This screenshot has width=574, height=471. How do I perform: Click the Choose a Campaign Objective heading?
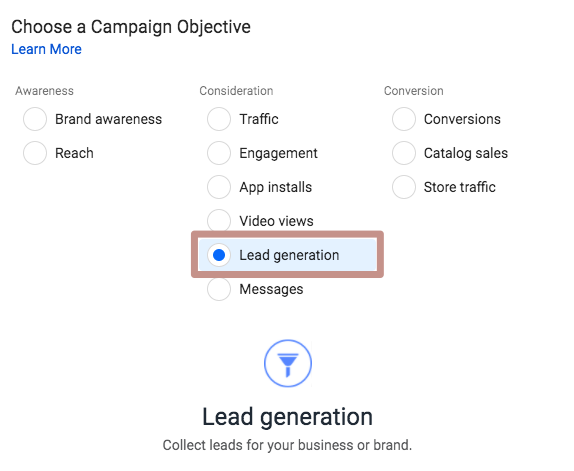point(131,27)
